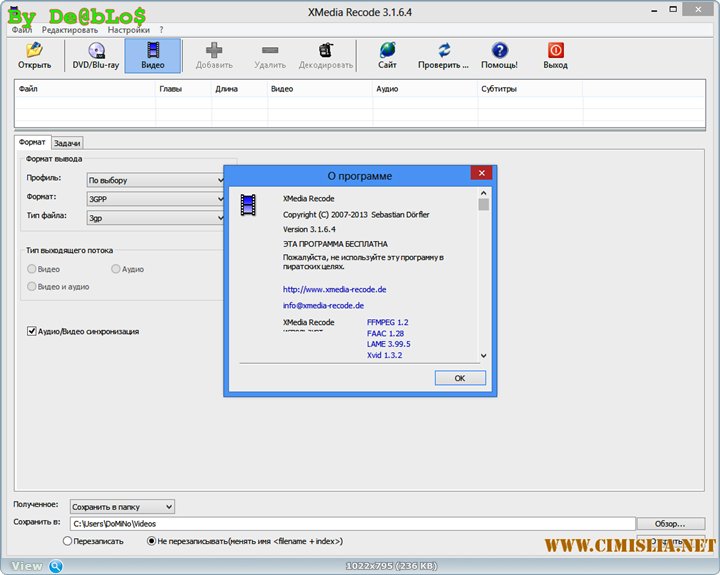Open Помощь! help icon
This screenshot has width=720, height=575.
click(499, 50)
